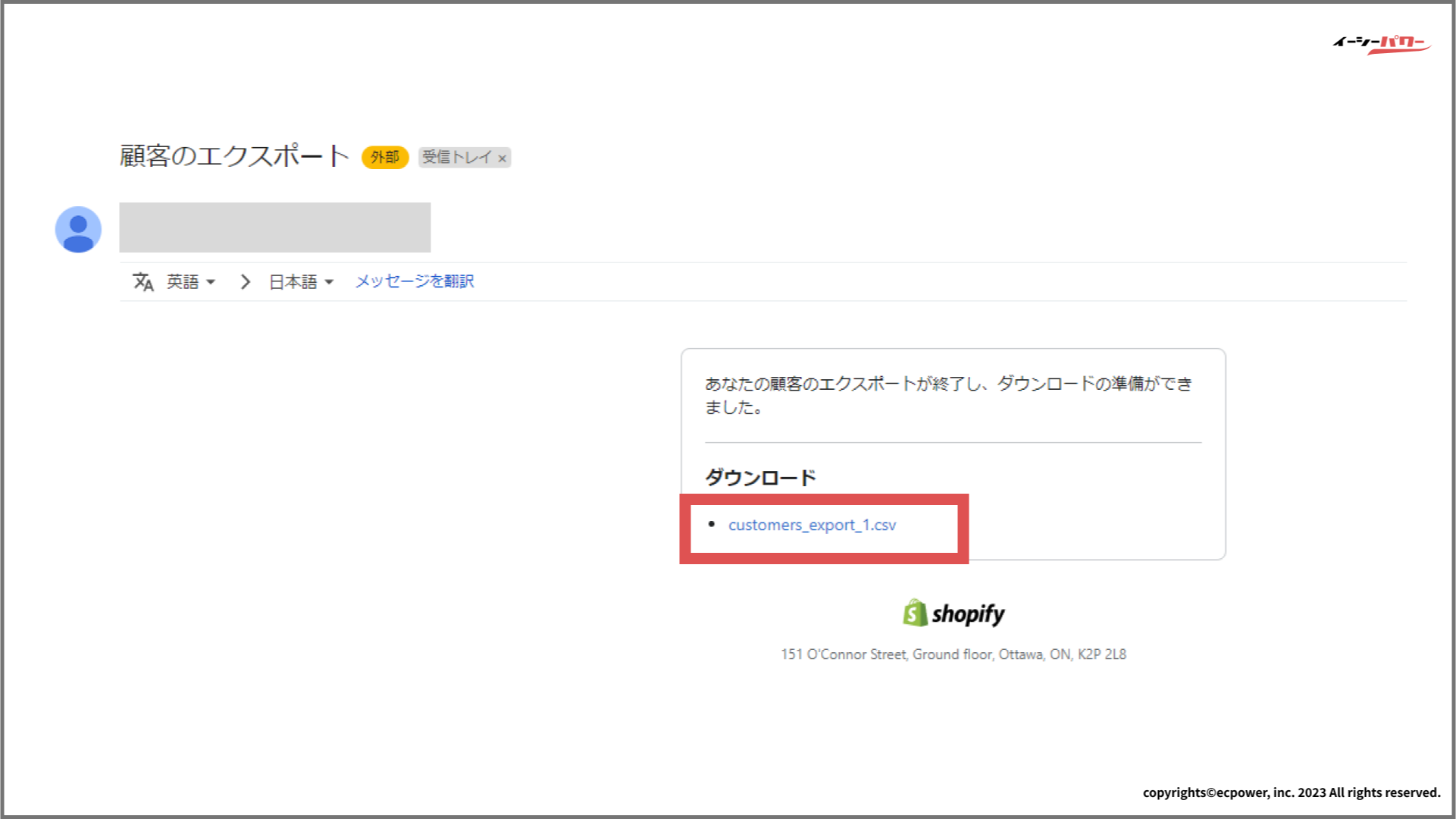Click the ダウンロード heading
This screenshot has height=819, width=1456.
(x=760, y=478)
